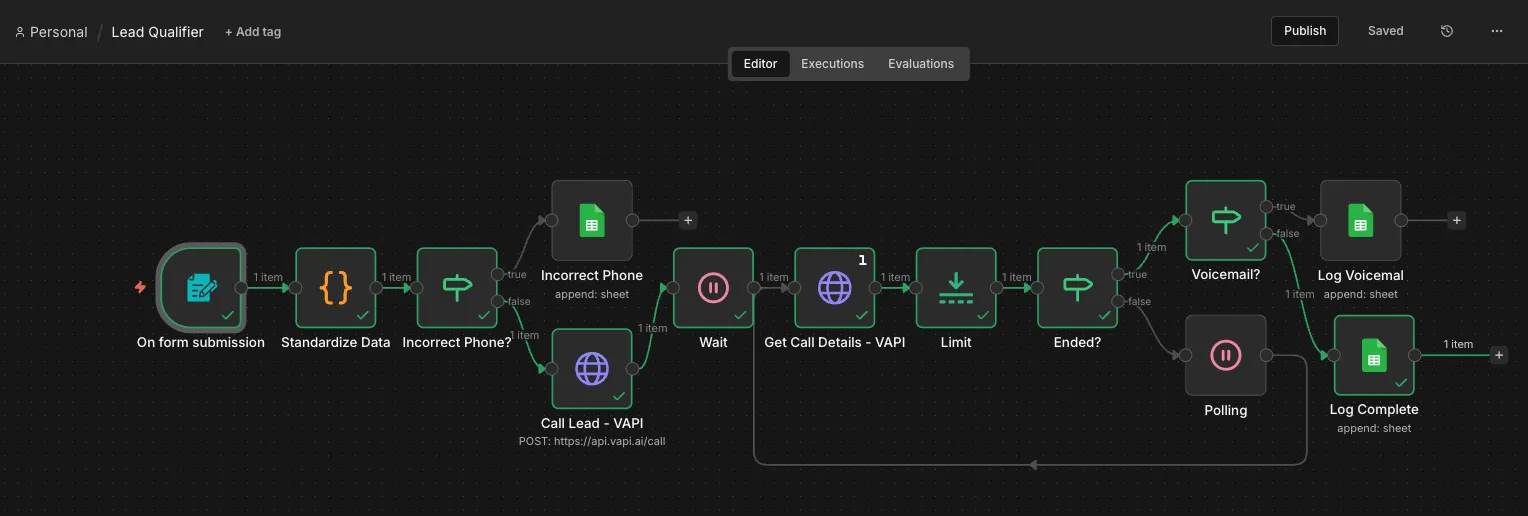1528x516 pixels.
Task: Select the Ended? IF node
Action: click(x=1078, y=288)
